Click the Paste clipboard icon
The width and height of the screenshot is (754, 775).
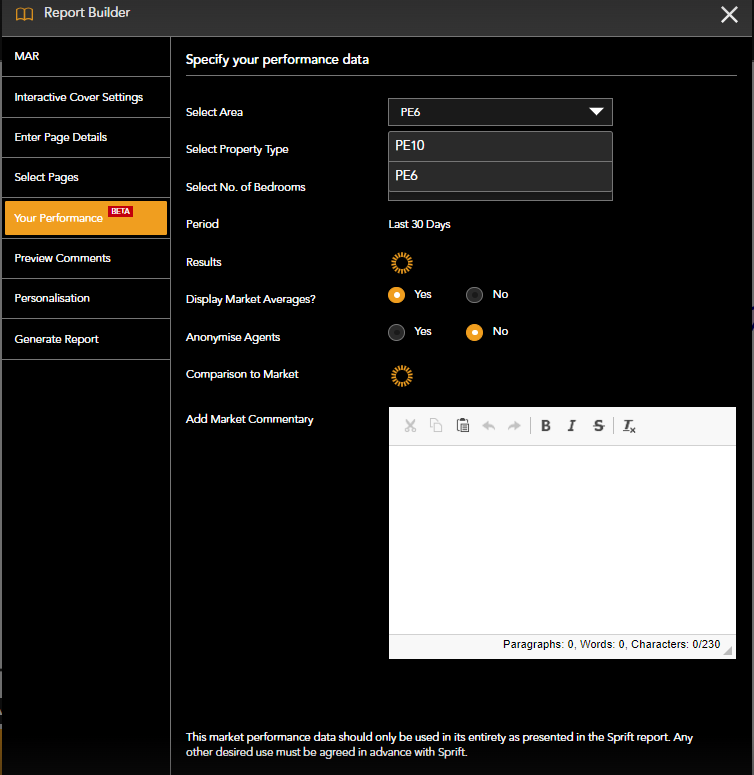(463, 426)
